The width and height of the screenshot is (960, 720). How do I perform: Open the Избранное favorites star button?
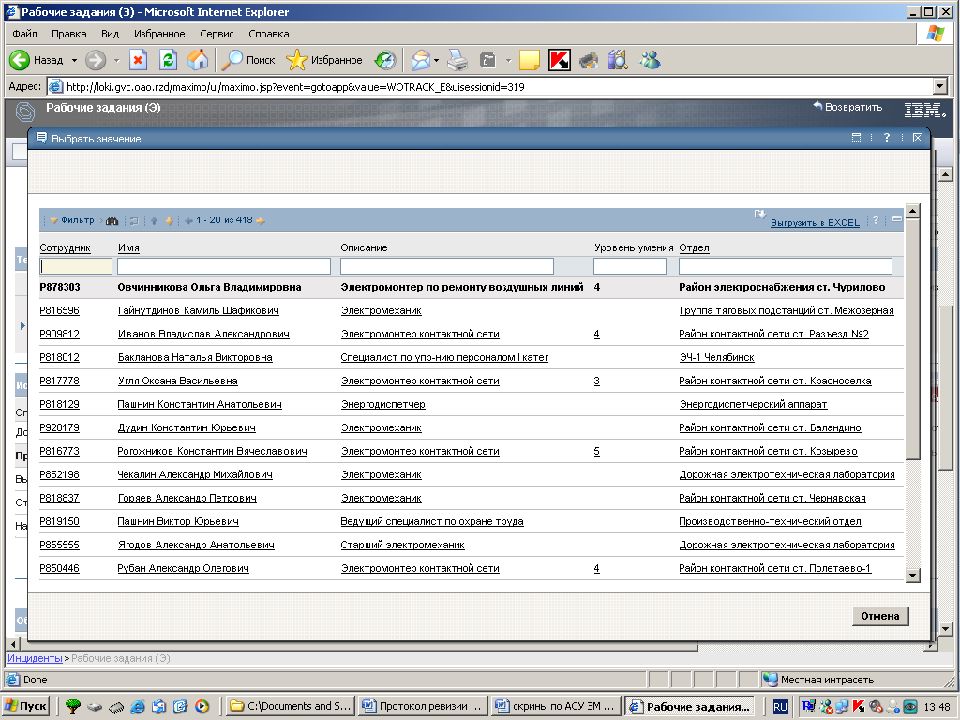pyautogui.click(x=324, y=60)
